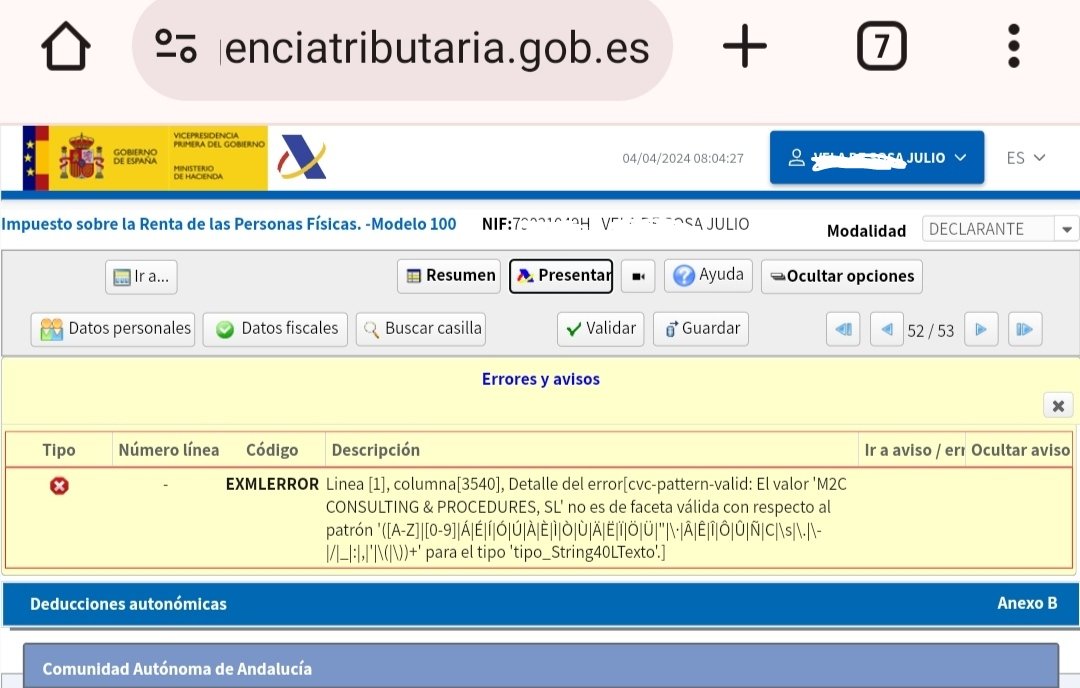This screenshot has height=688, width=1080.
Task: Click Buscar casilla search
Action: point(421,329)
